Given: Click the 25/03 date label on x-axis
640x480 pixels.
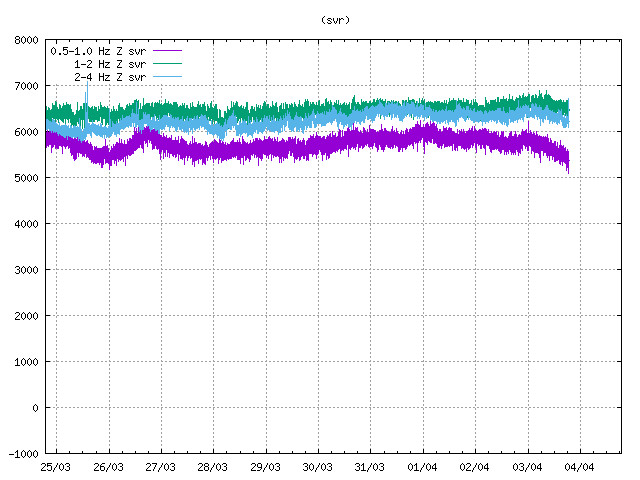Looking at the screenshot, I should [x=56, y=467].
